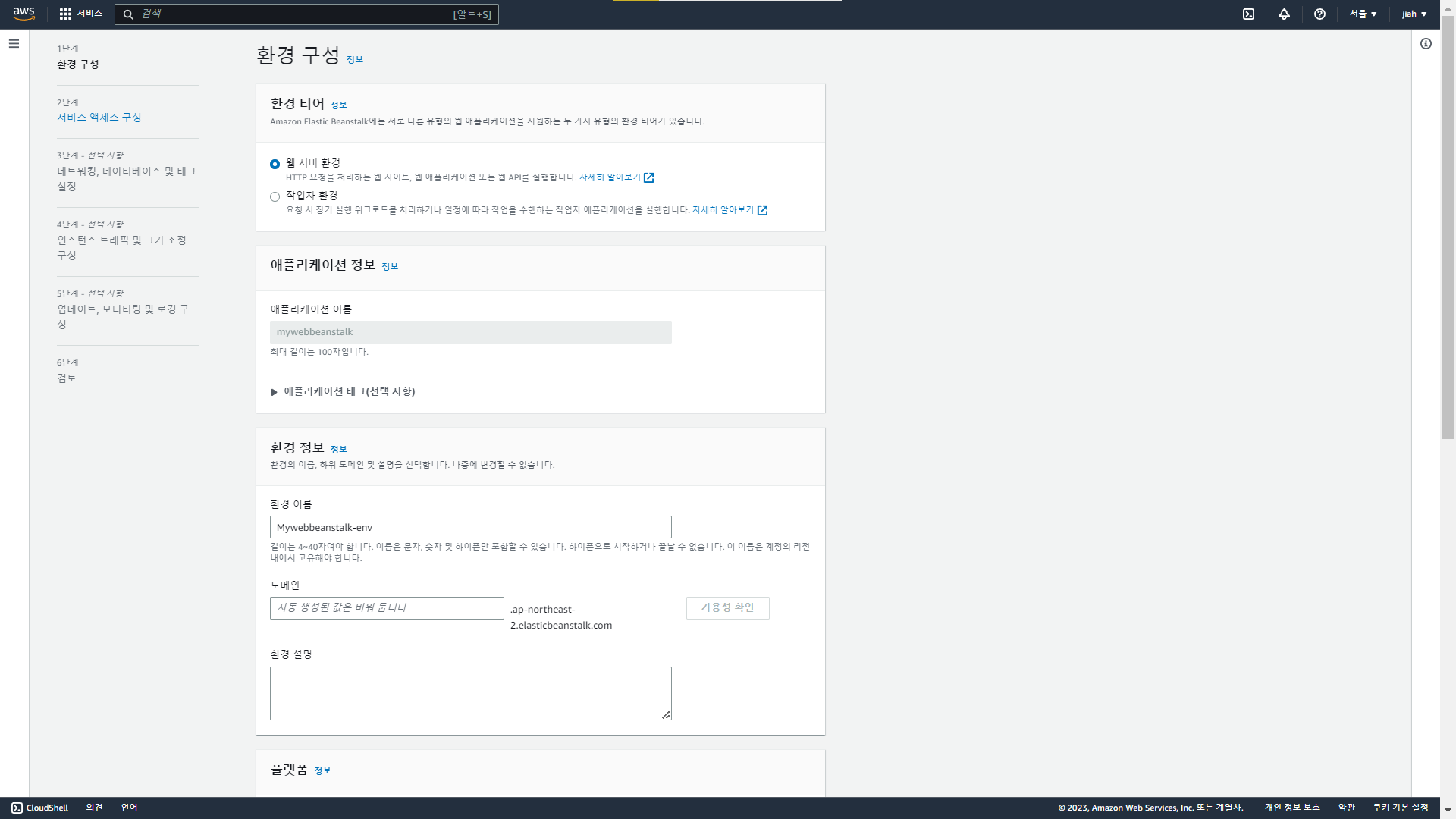
Task: Open the info panel icon at right
Action: pyautogui.click(x=1426, y=44)
